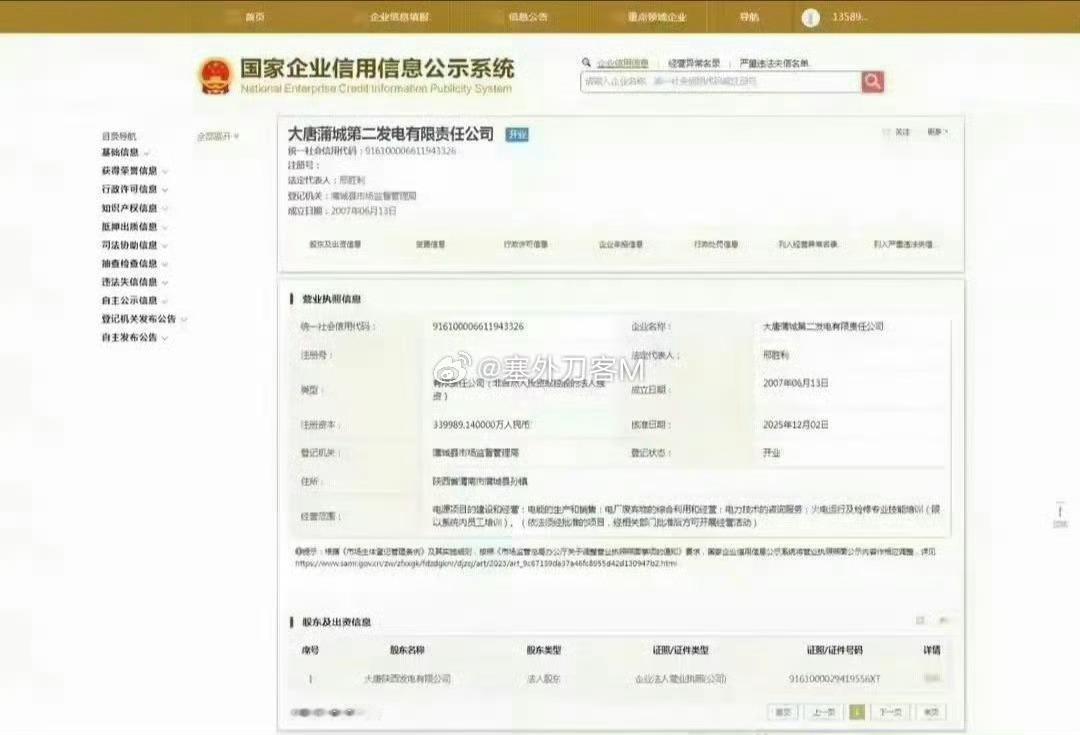Click the red search magnifier button

(x=873, y=82)
